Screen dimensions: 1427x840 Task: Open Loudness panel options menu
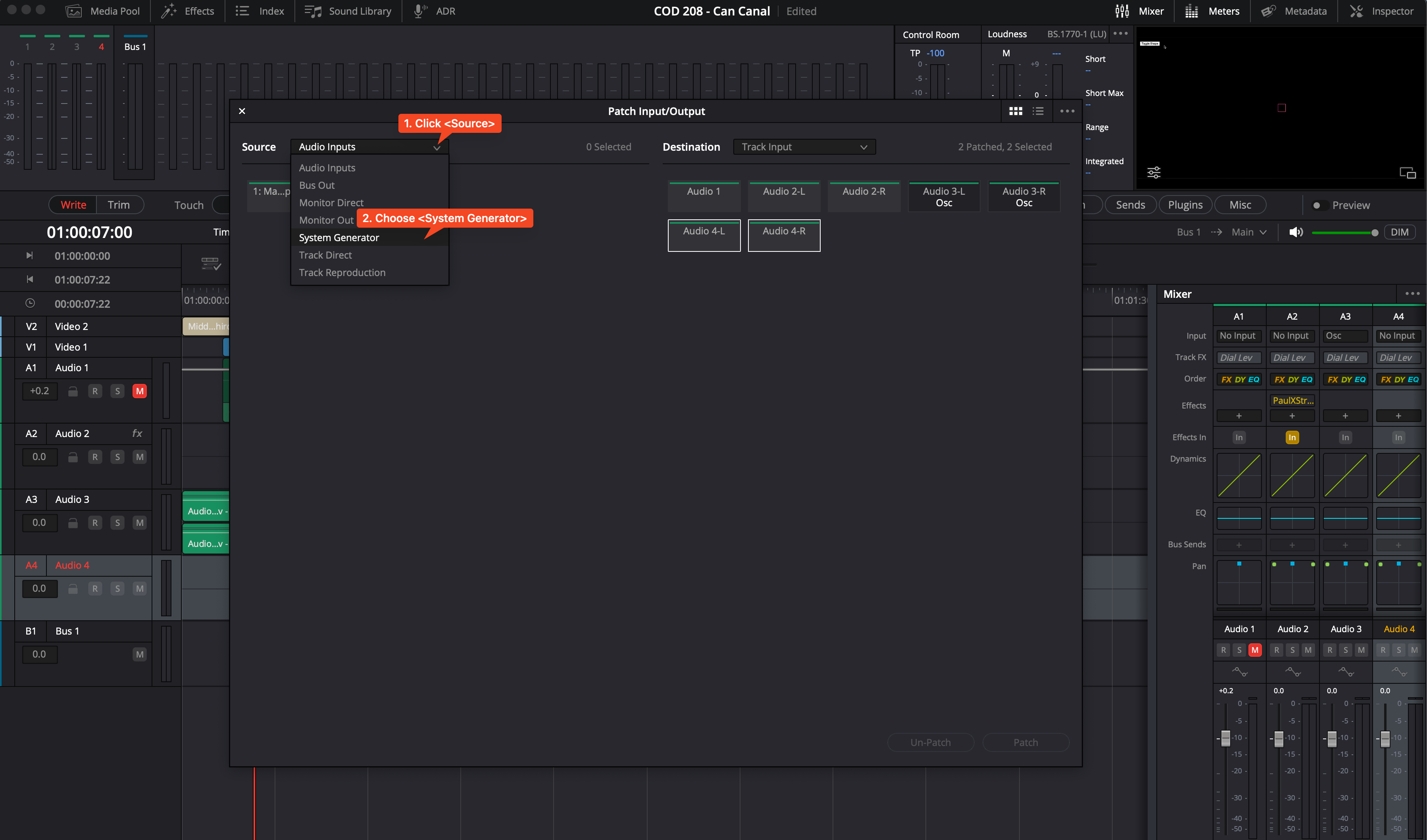point(1120,33)
